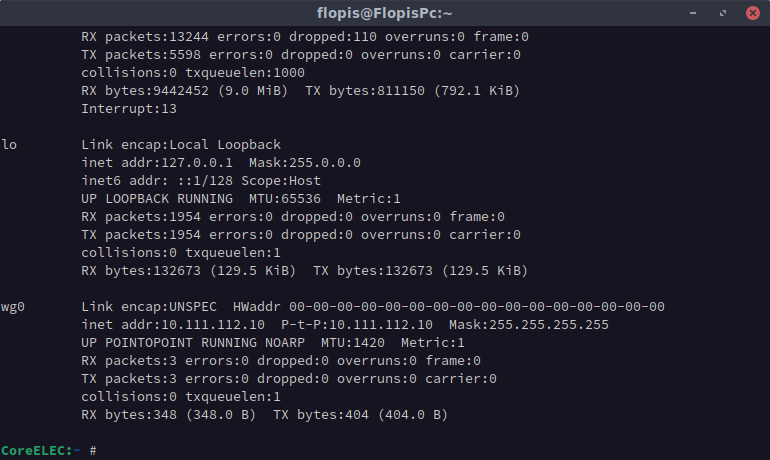
Task: Click the wg0 interface name
Action: [x=13, y=307]
